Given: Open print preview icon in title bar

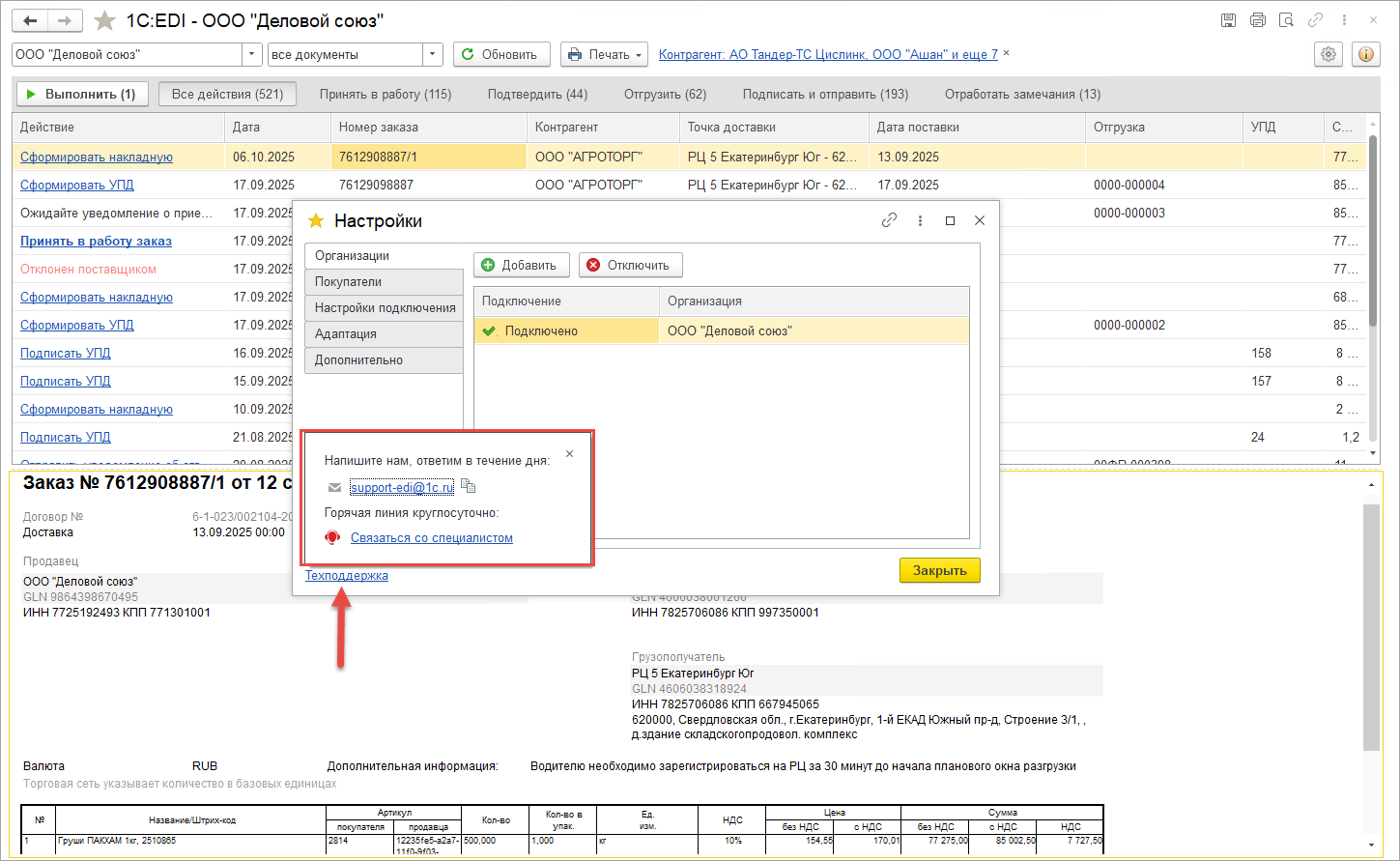Looking at the screenshot, I should click(1286, 20).
